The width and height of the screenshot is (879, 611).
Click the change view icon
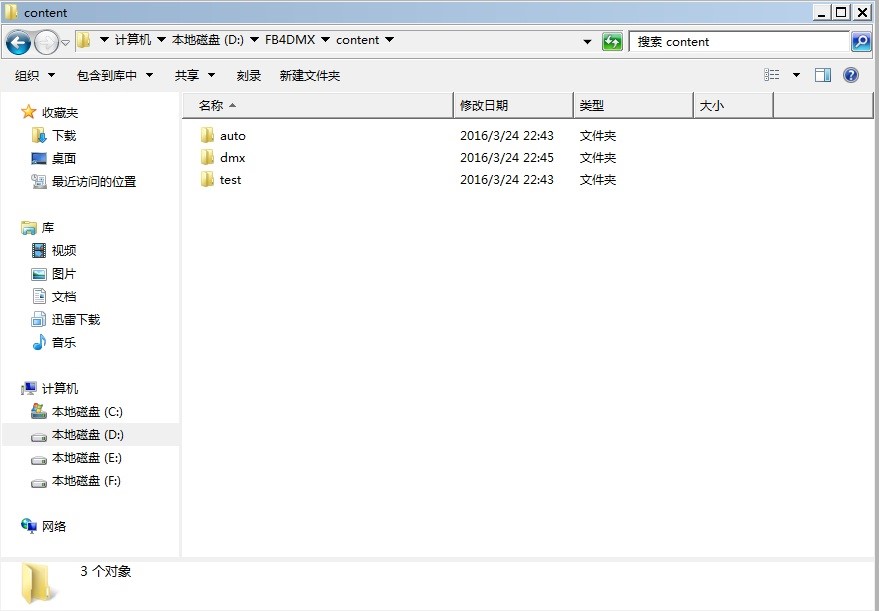(772, 75)
